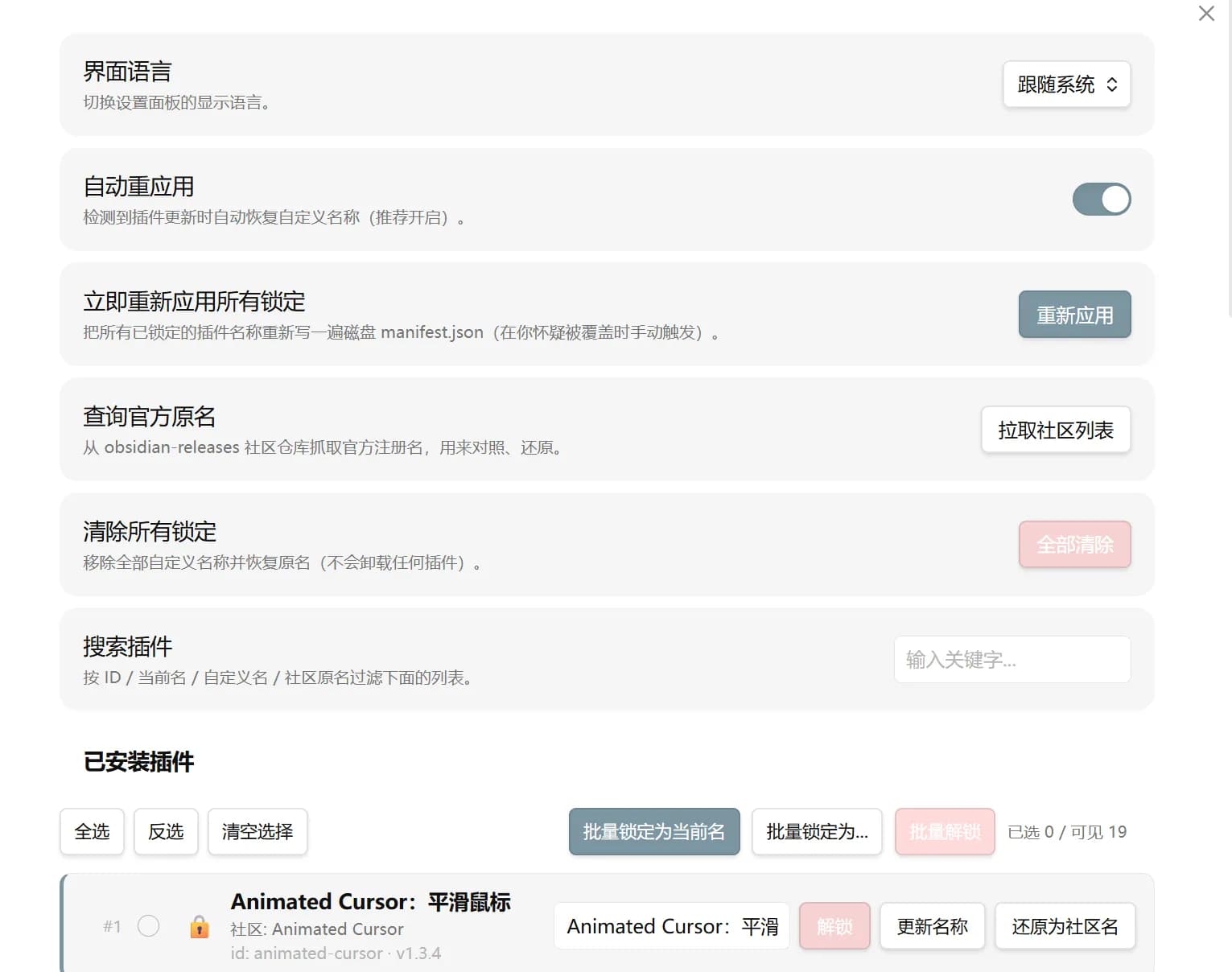Click the 解锁 button for Animated Cursor
The image size is (1232, 972).
pos(834,926)
